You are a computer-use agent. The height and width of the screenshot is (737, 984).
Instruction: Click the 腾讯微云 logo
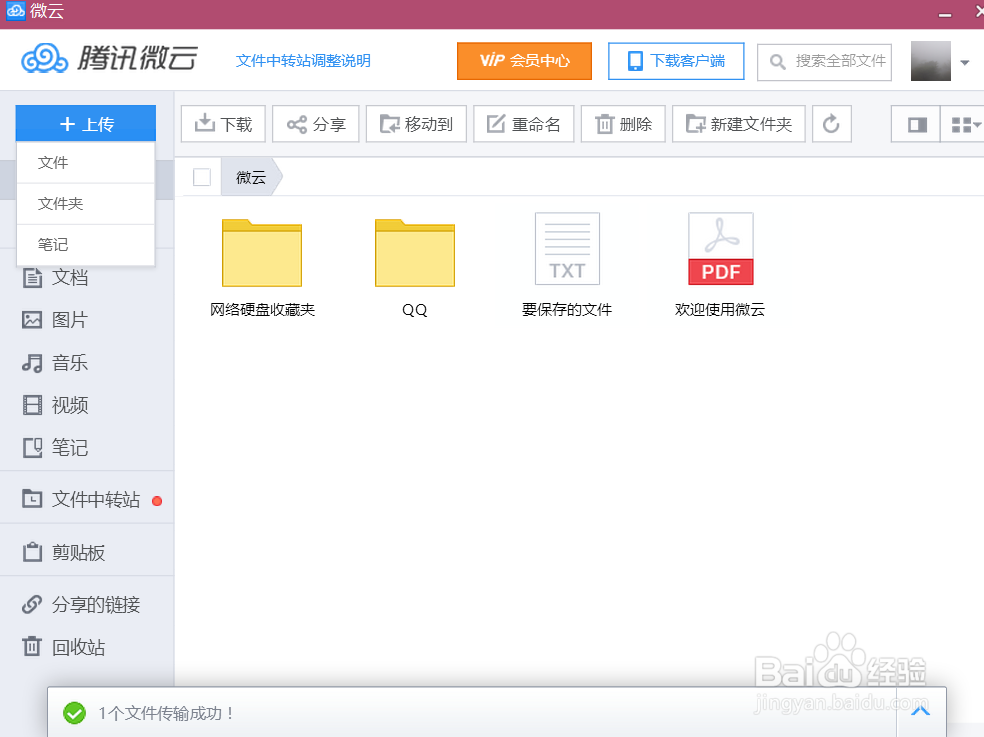(110, 58)
